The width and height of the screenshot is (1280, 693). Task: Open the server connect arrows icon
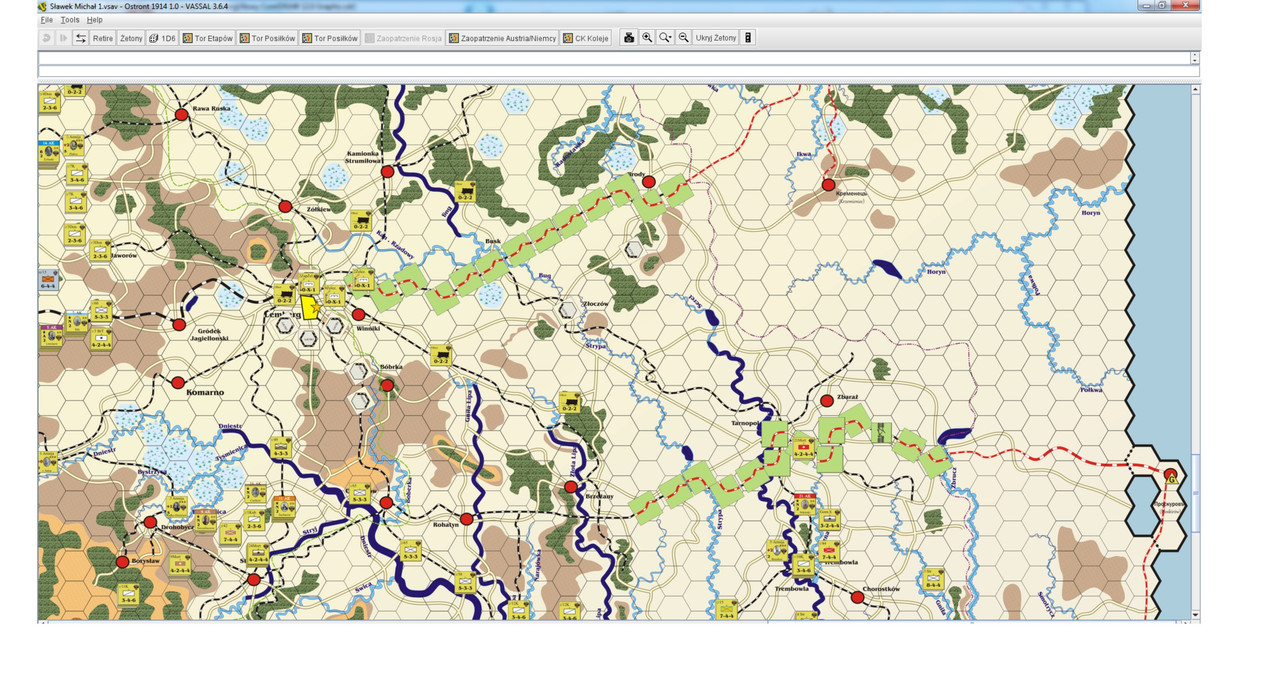point(80,38)
